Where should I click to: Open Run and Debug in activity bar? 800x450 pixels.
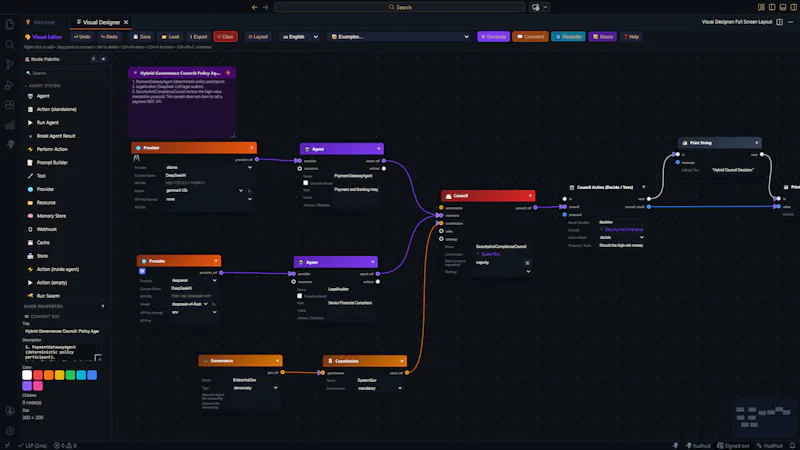pos(10,85)
